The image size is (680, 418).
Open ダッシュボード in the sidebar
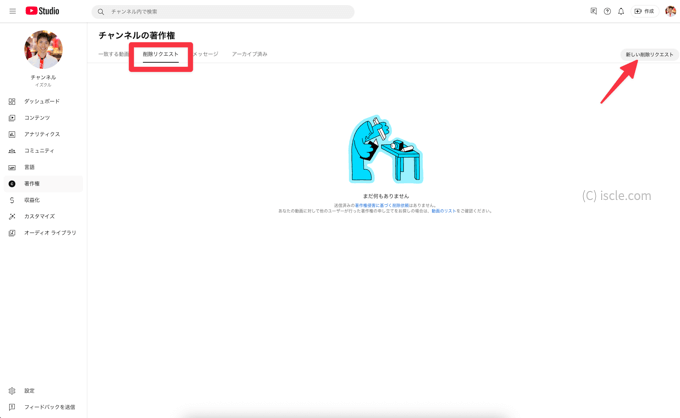tap(41, 101)
